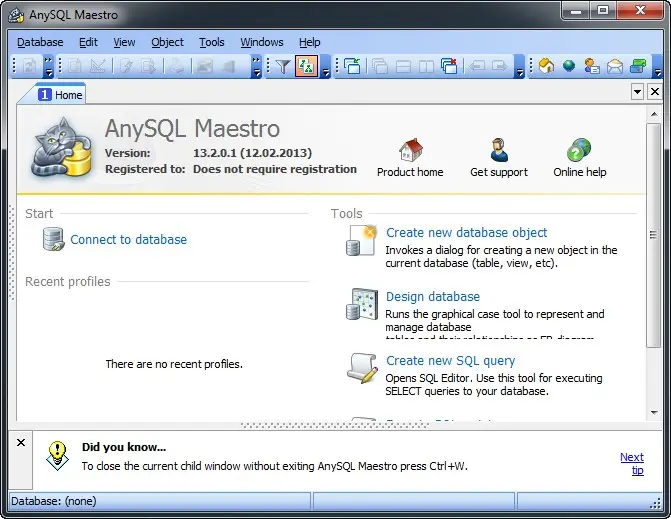Screen dimensions: 671x519
Task: Open Product home via the house icon
Action: click(411, 150)
